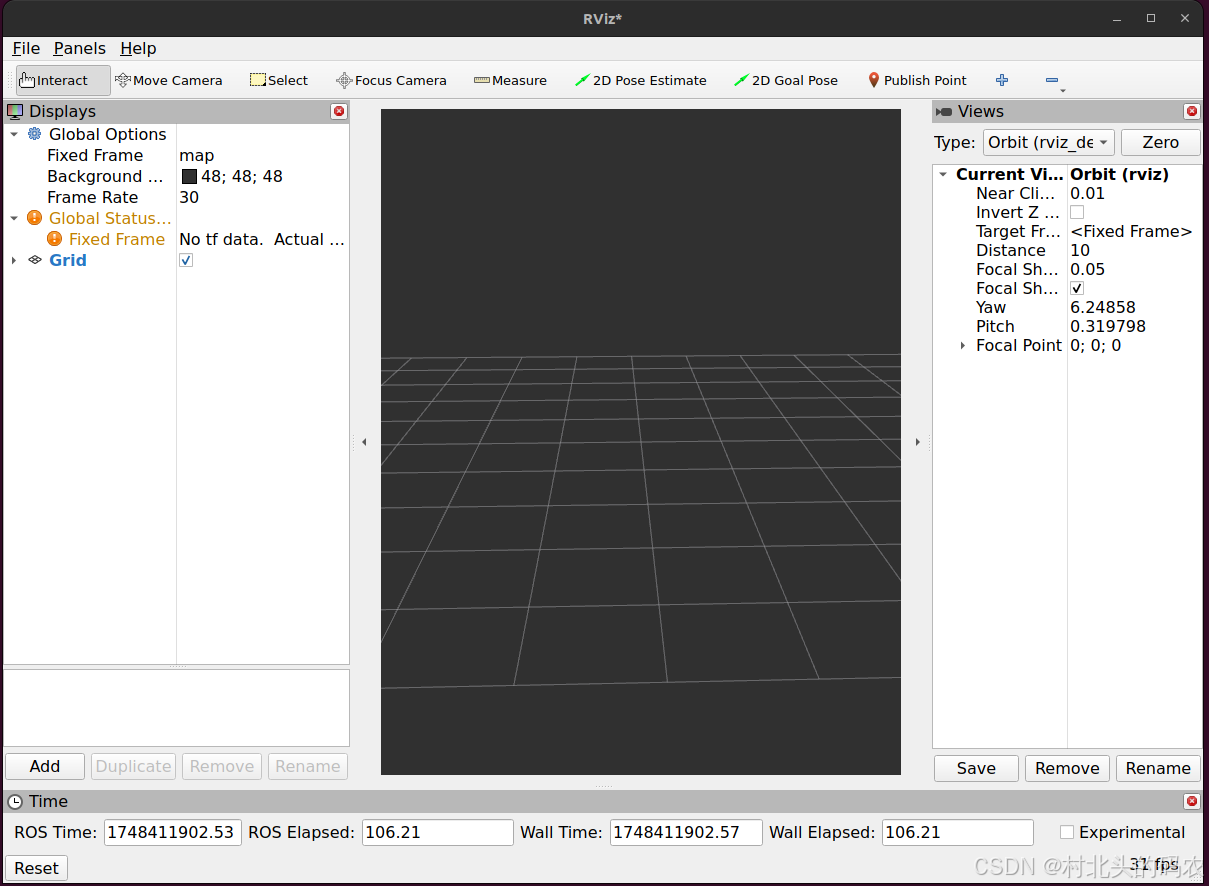Close the Displays panel

(339, 111)
